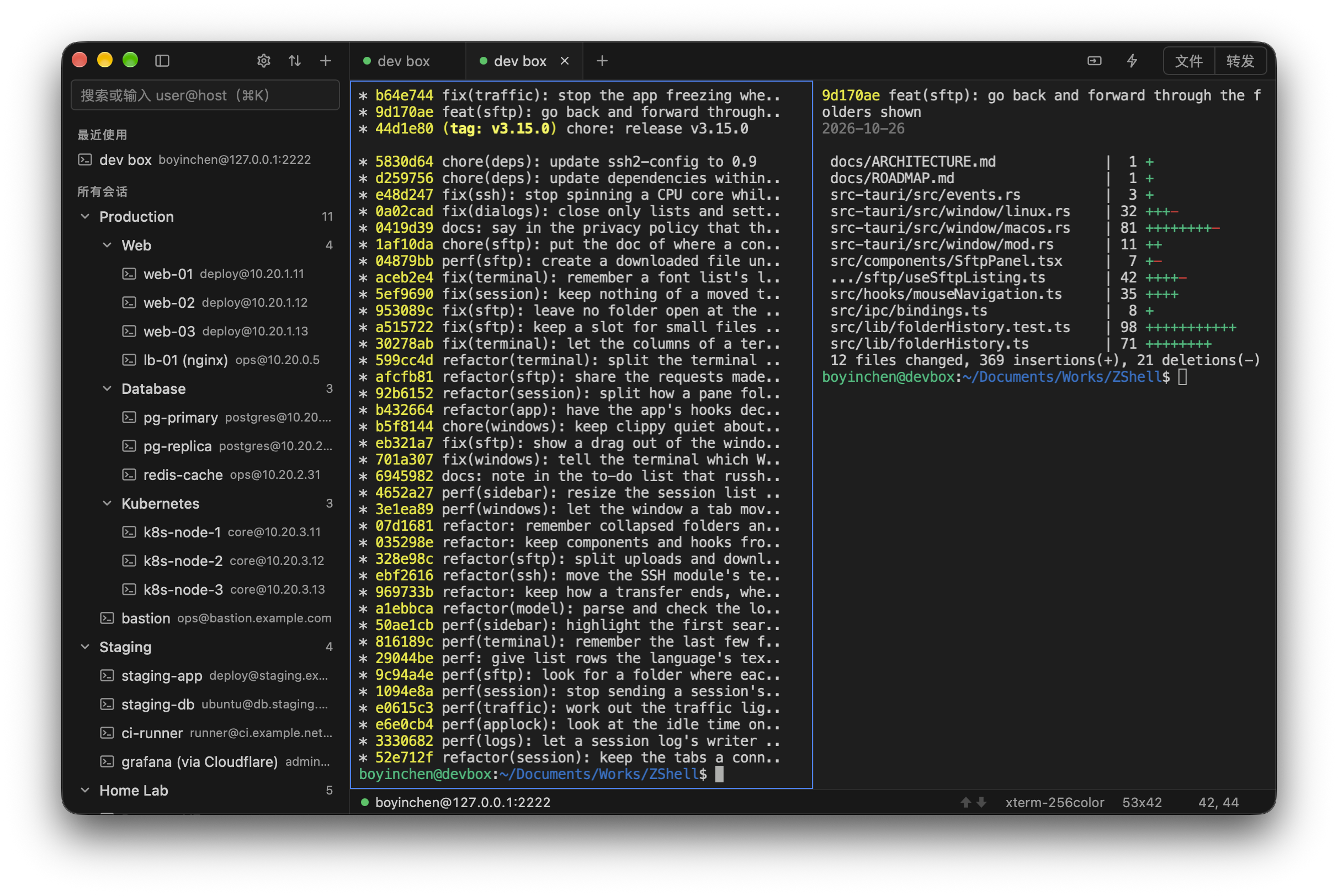Viewport: 1338px width, 896px height.
Task: Collapse the Staging group
Action: [x=85, y=646]
